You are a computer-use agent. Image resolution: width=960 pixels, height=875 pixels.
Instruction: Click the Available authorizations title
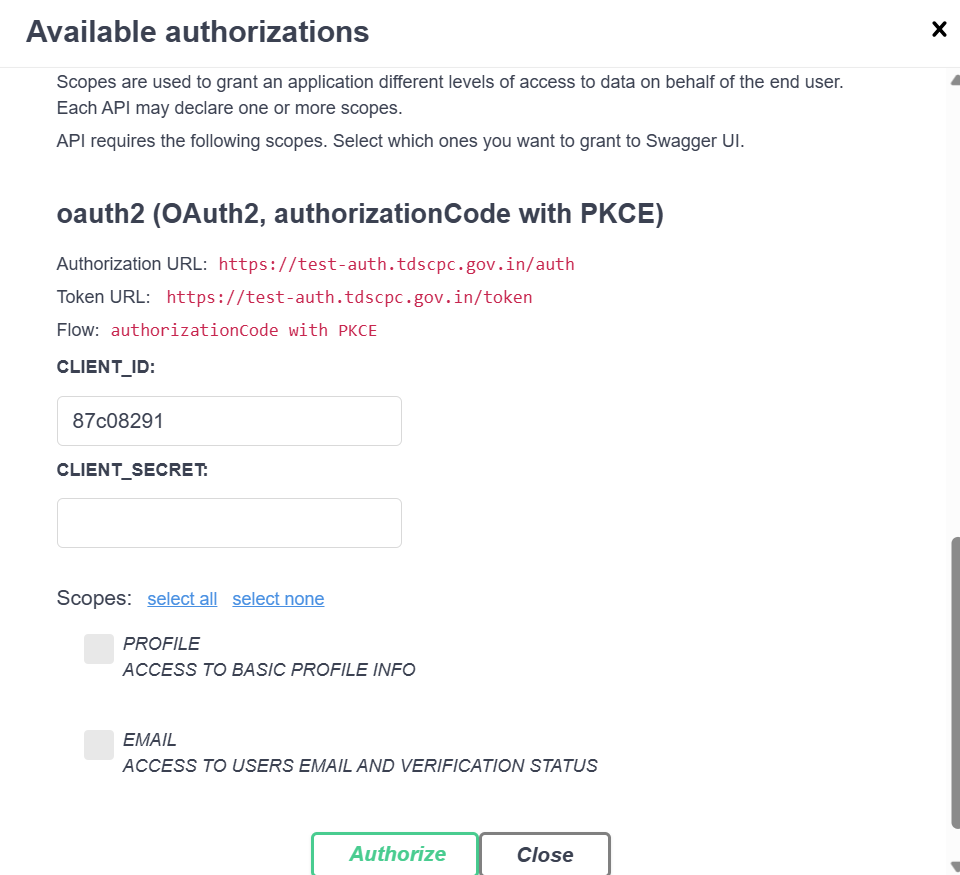[196, 31]
